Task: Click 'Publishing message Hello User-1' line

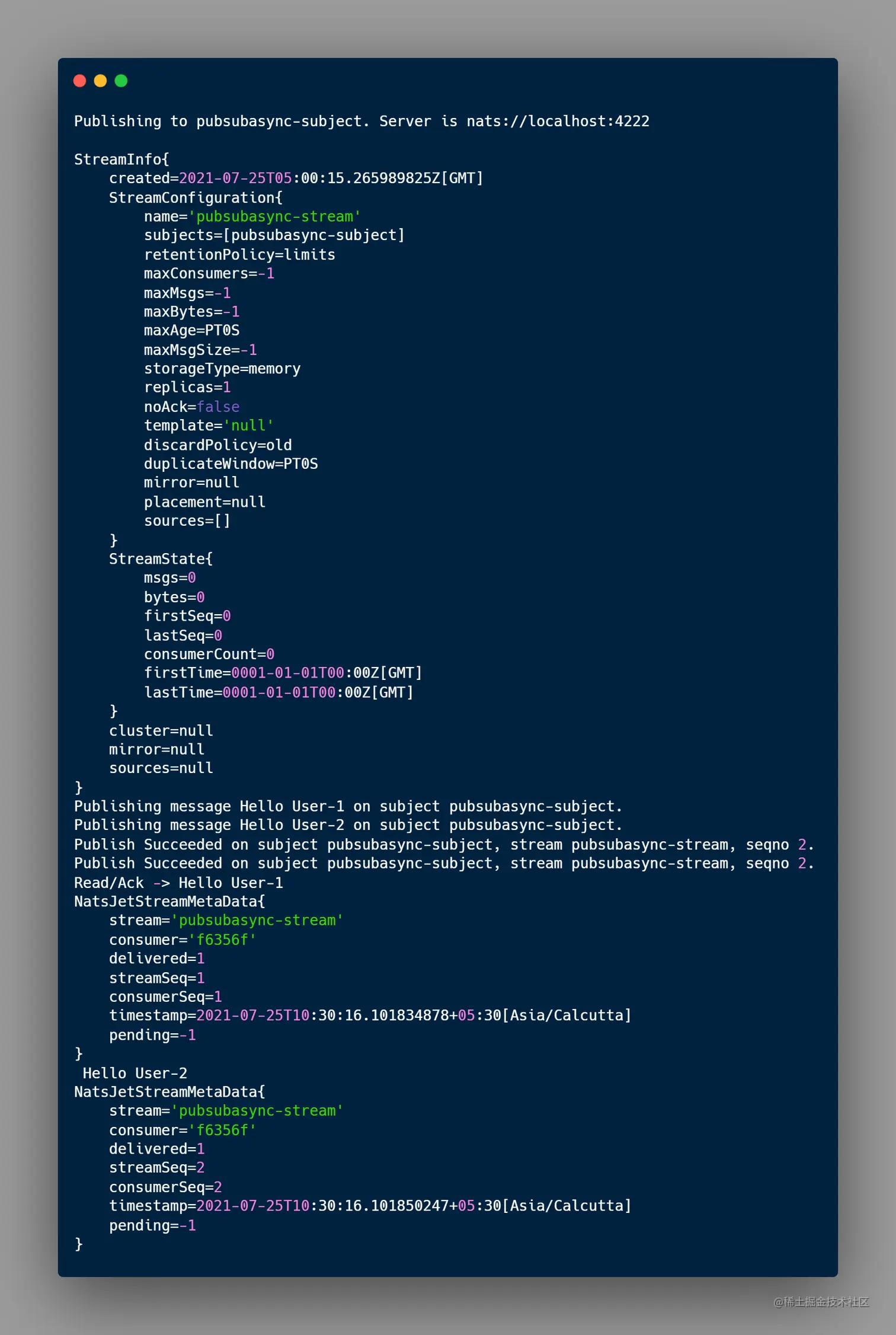Action: tap(348, 807)
